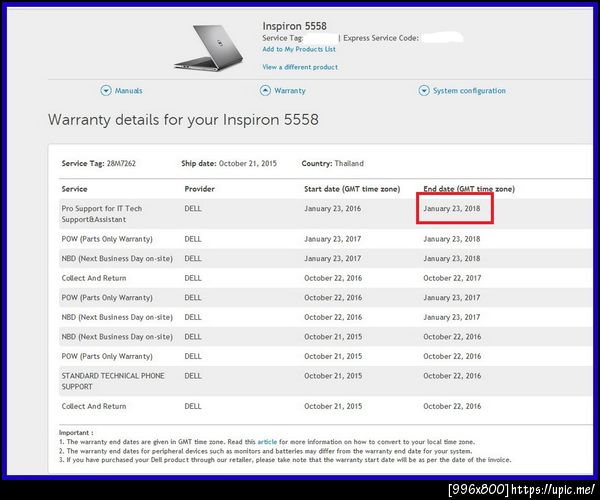
Task: Open the Manuals tab label
Action: click(129, 91)
